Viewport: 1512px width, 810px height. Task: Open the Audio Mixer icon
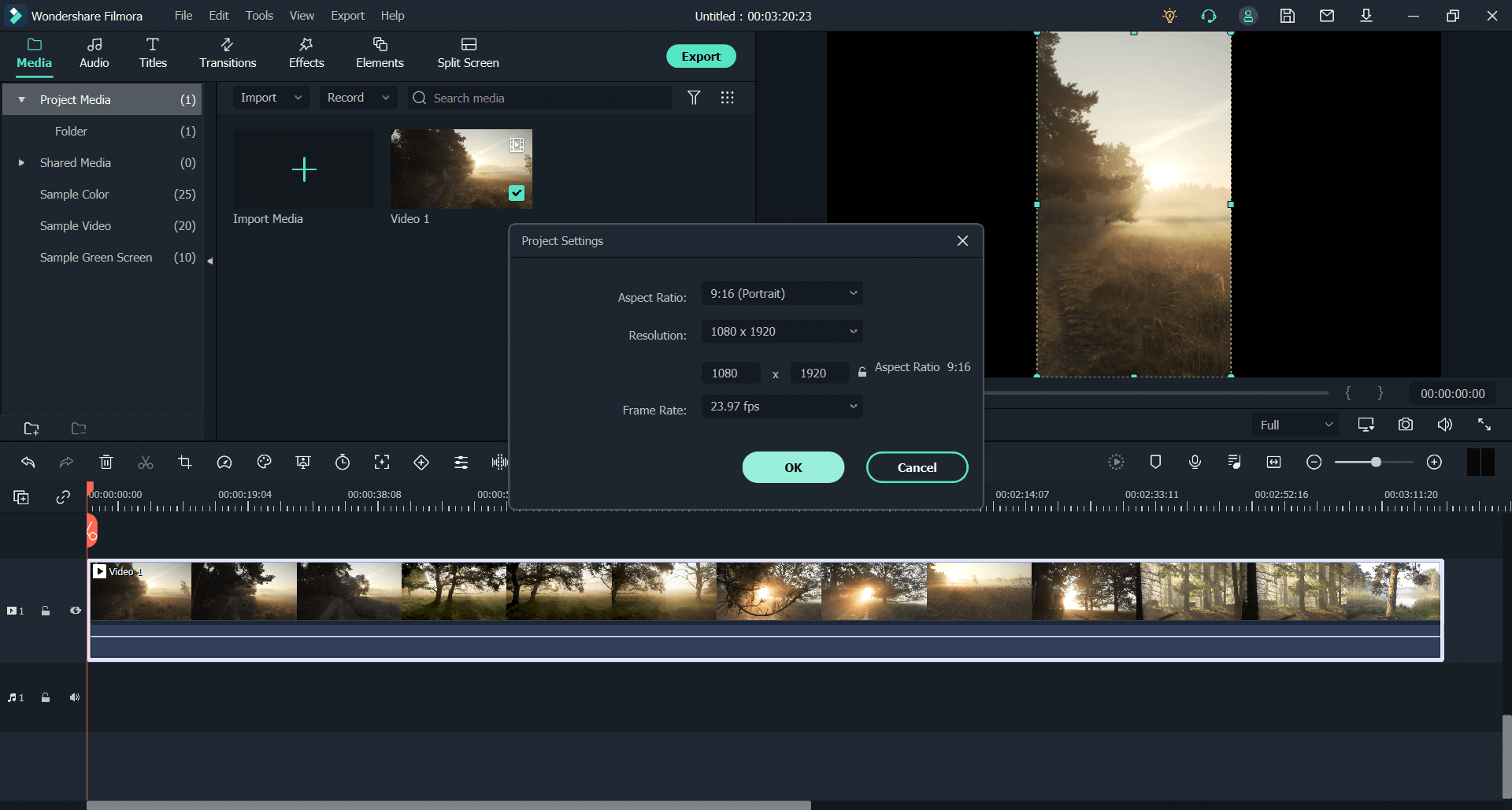click(1234, 463)
